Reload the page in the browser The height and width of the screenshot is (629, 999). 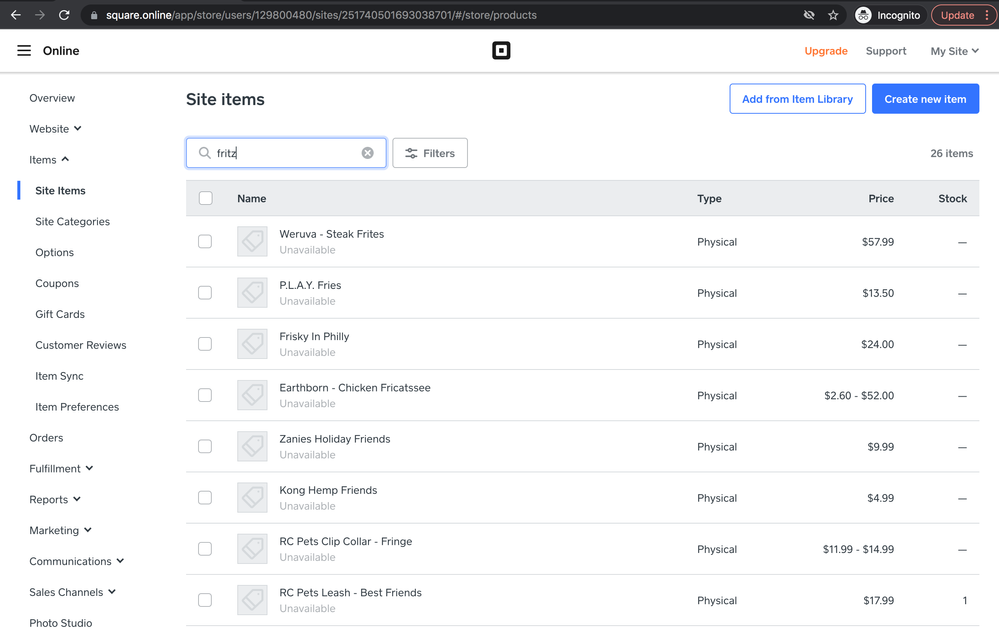click(64, 15)
